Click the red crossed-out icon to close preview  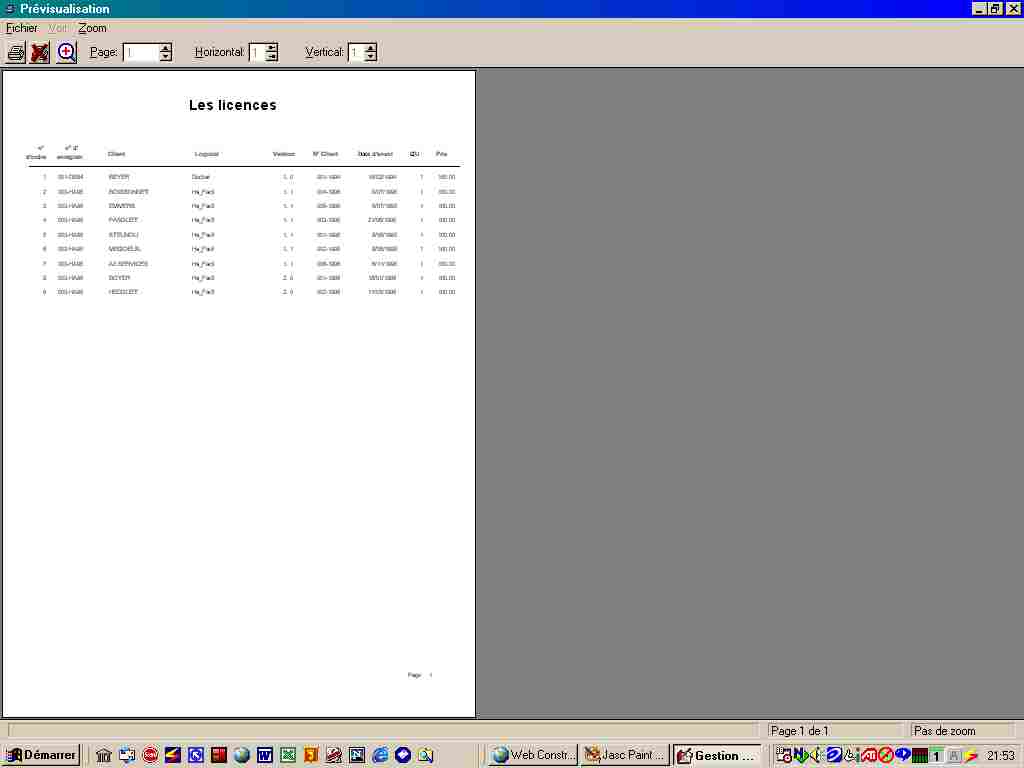40,52
